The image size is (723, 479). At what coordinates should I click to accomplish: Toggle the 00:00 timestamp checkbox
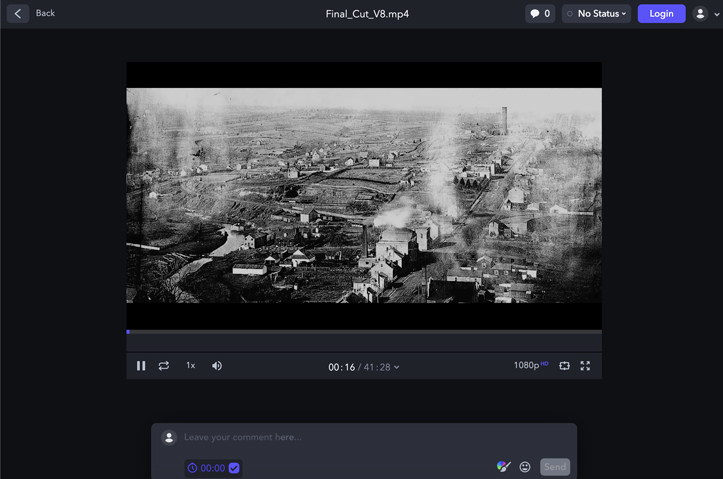234,468
